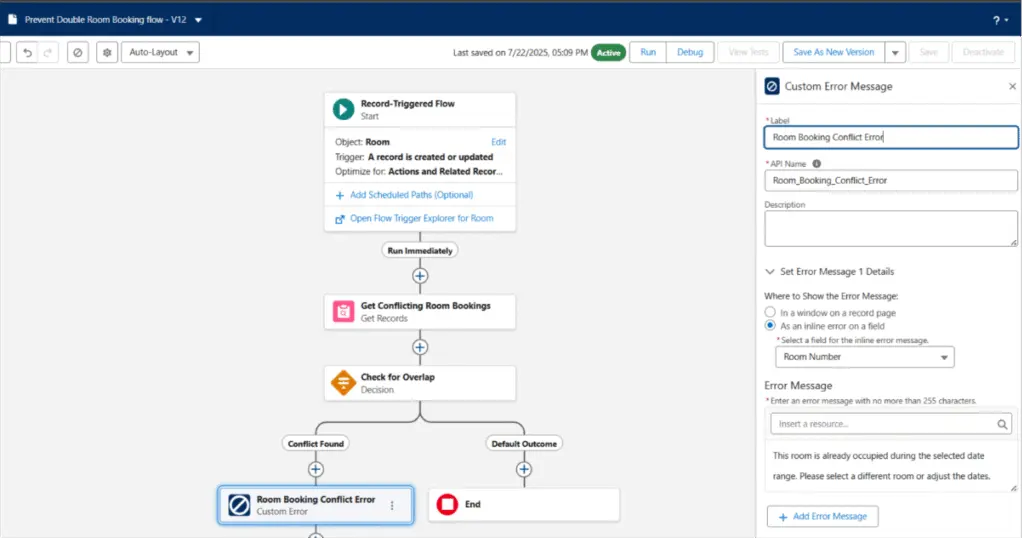
Task: Collapse Set Error Message 1 Details section
Action: coord(770,272)
